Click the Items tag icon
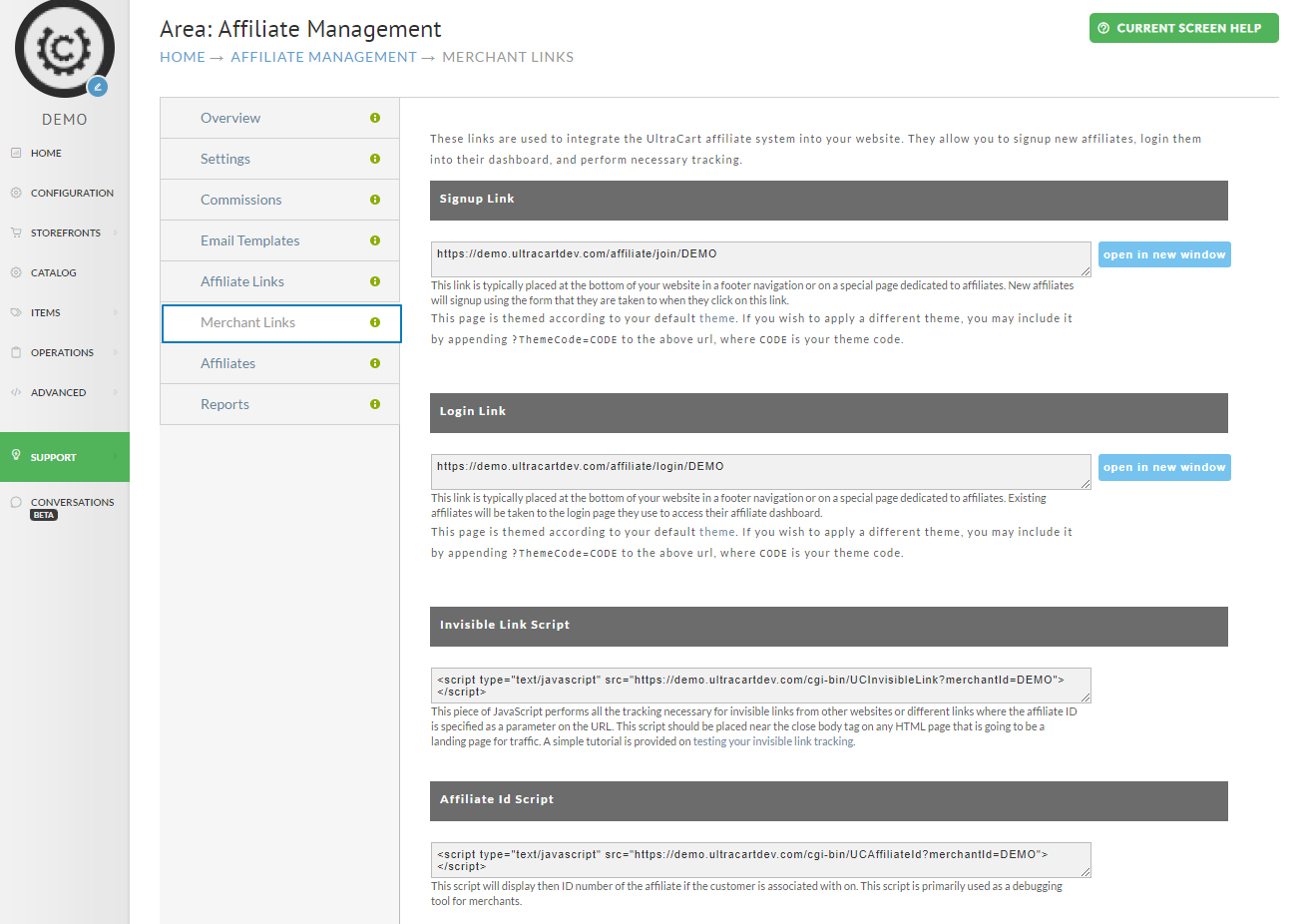 (16, 312)
